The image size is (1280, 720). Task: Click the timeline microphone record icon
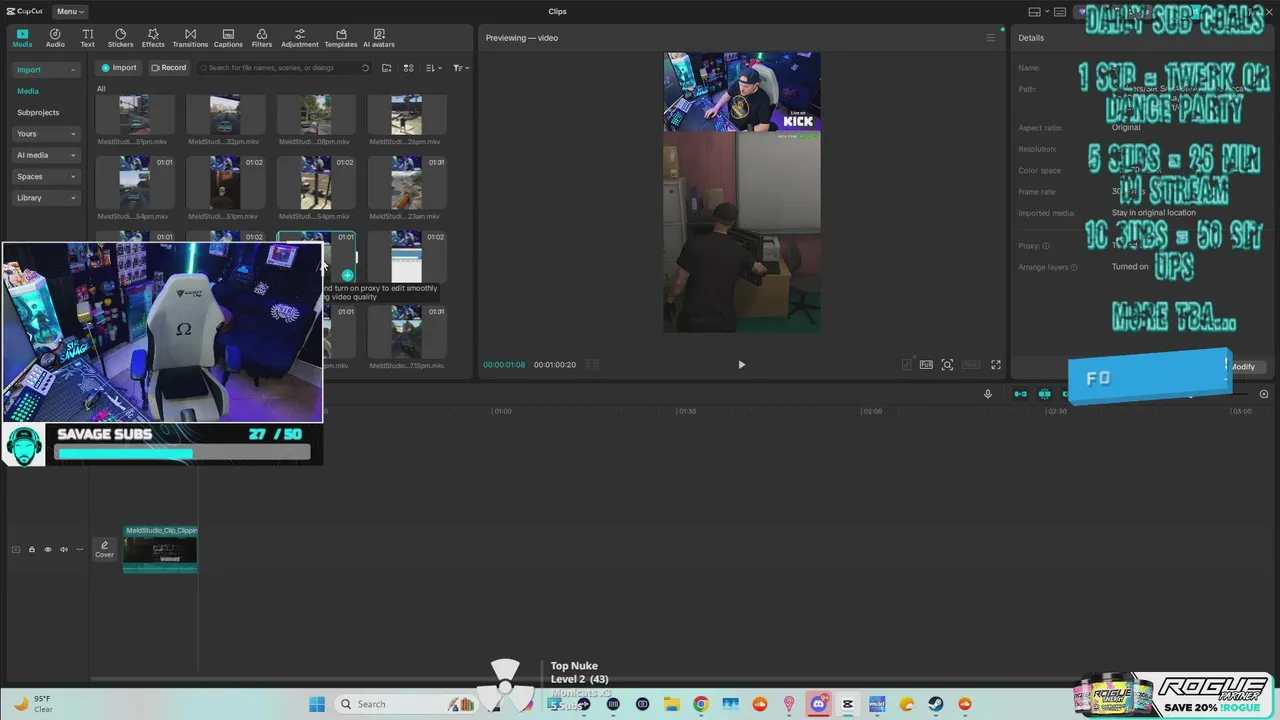pos(988,394)
